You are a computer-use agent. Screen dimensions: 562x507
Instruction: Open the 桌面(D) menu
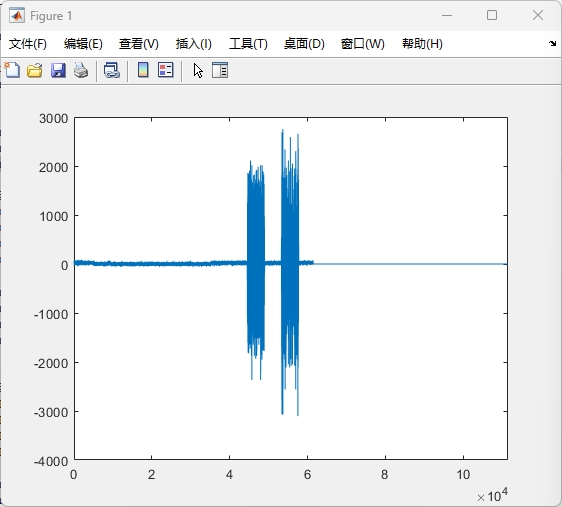click(x=304, y=44)
